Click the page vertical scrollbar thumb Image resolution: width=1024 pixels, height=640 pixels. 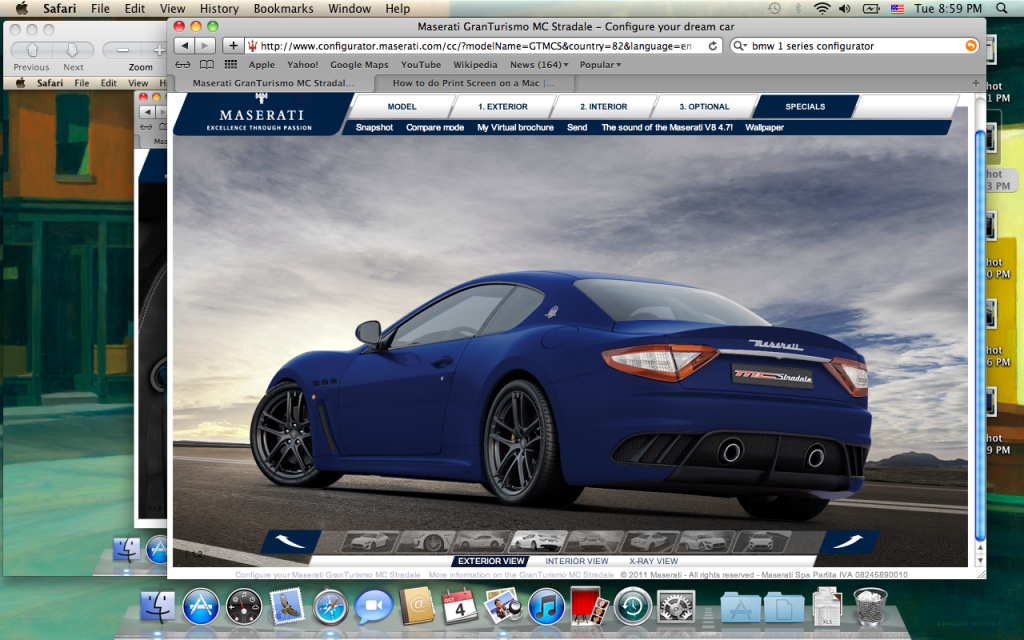pyautogui.click(x=980, y=336)
